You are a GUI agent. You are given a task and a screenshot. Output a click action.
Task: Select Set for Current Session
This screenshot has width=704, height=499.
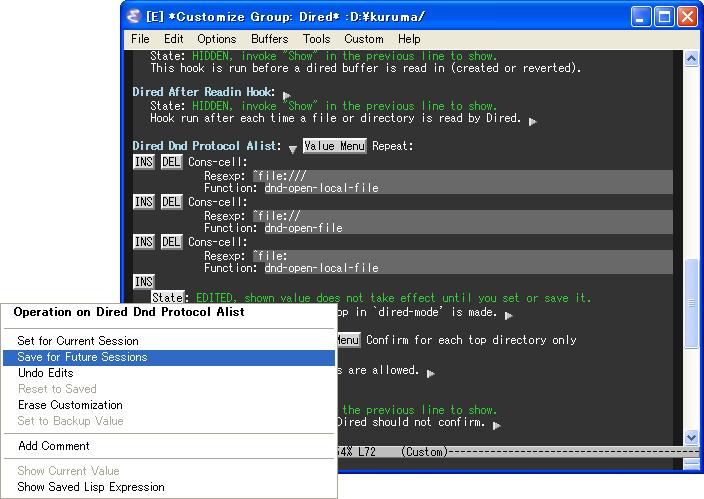pos(78,341)
